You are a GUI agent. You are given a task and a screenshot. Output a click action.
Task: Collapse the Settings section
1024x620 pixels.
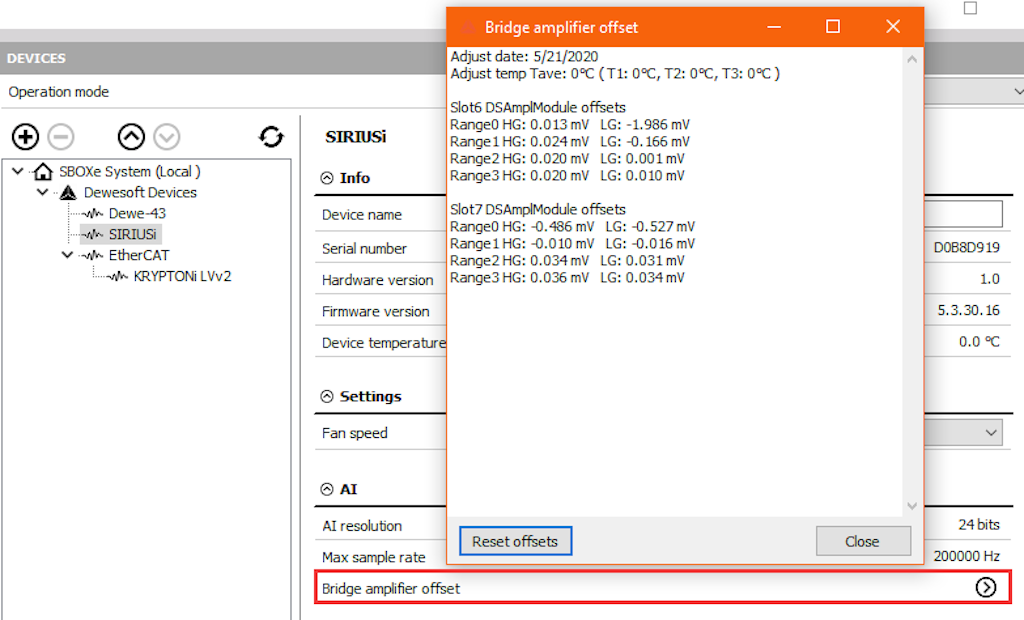[x=327, y=396]
